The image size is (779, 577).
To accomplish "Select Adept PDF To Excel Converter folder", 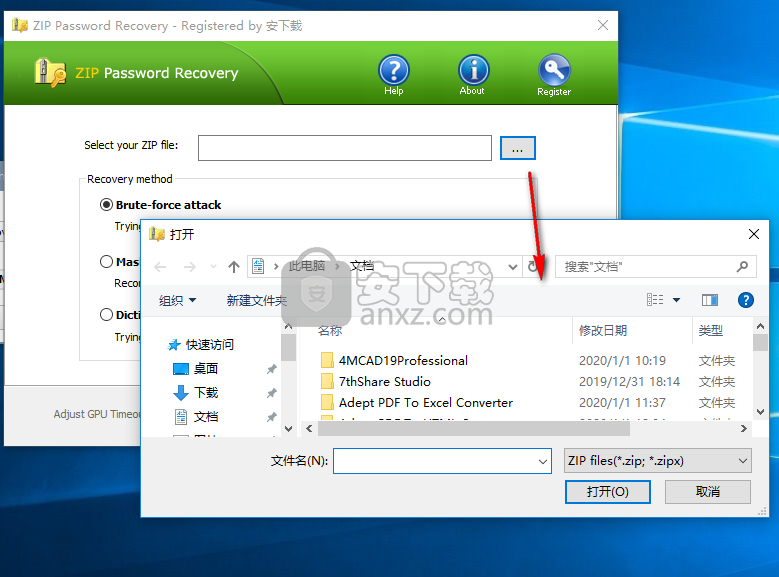I will (426, 402).
